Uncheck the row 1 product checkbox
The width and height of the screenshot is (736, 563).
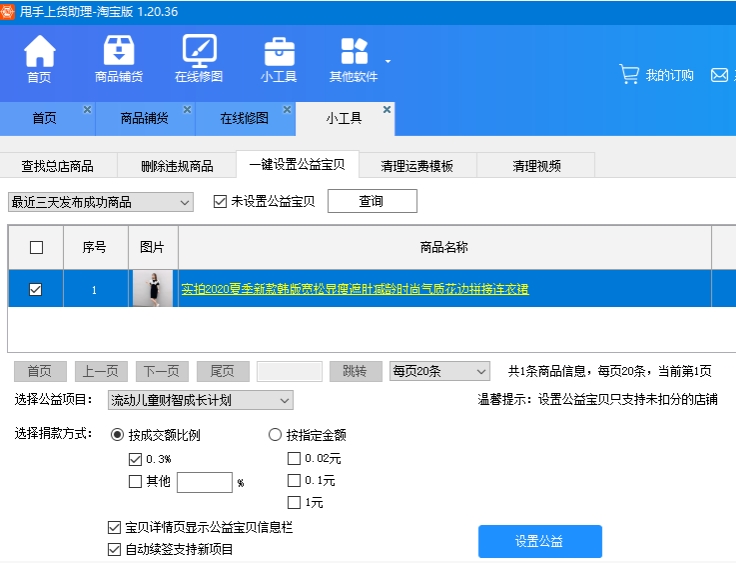(36, 289)
